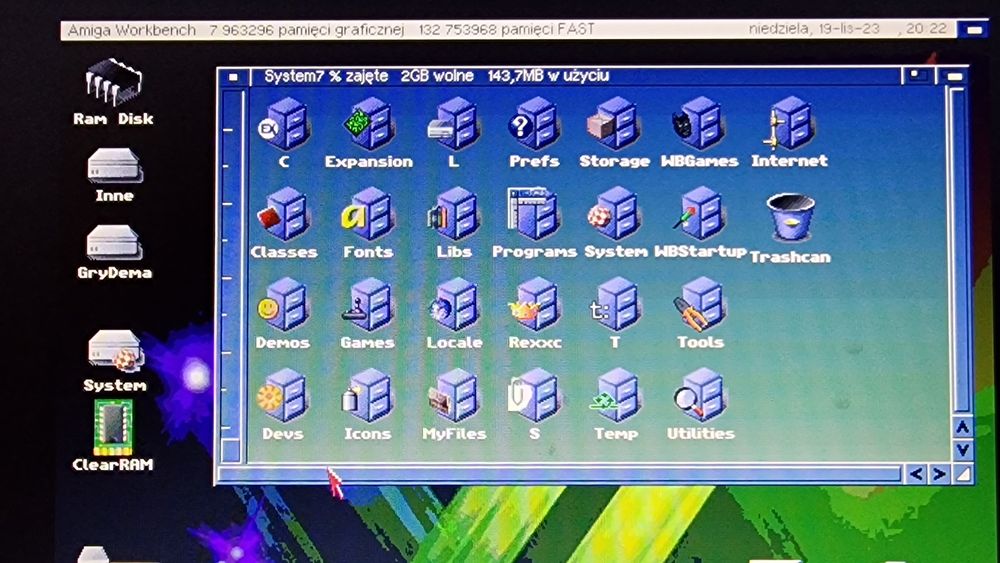Click the window resize gadget
1000x563 pixels.
tap(962, 474)
